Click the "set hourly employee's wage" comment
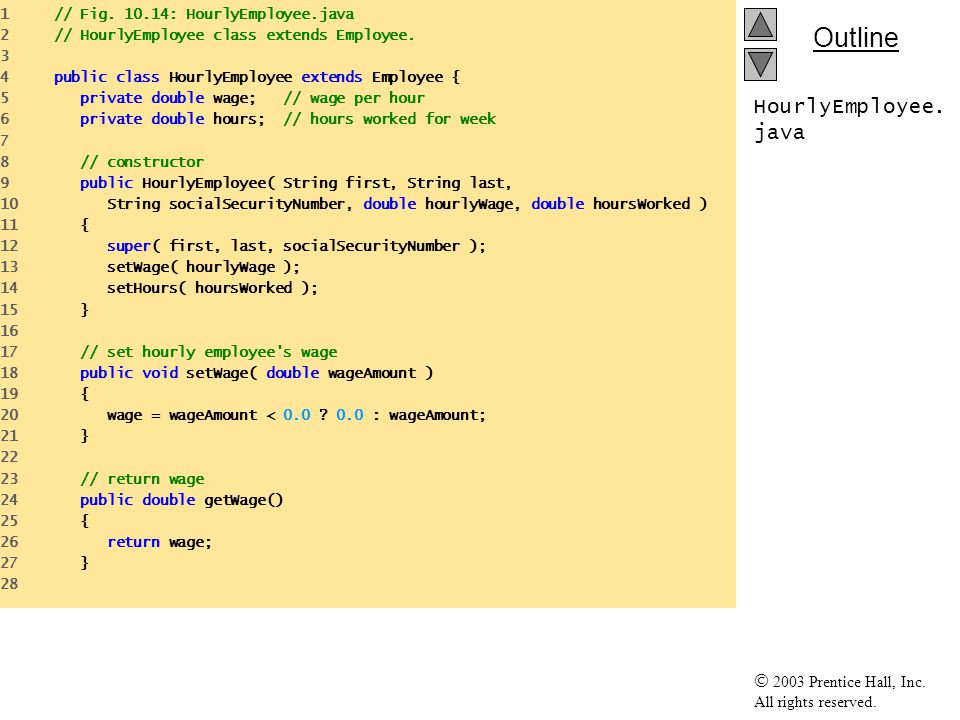 209,352
